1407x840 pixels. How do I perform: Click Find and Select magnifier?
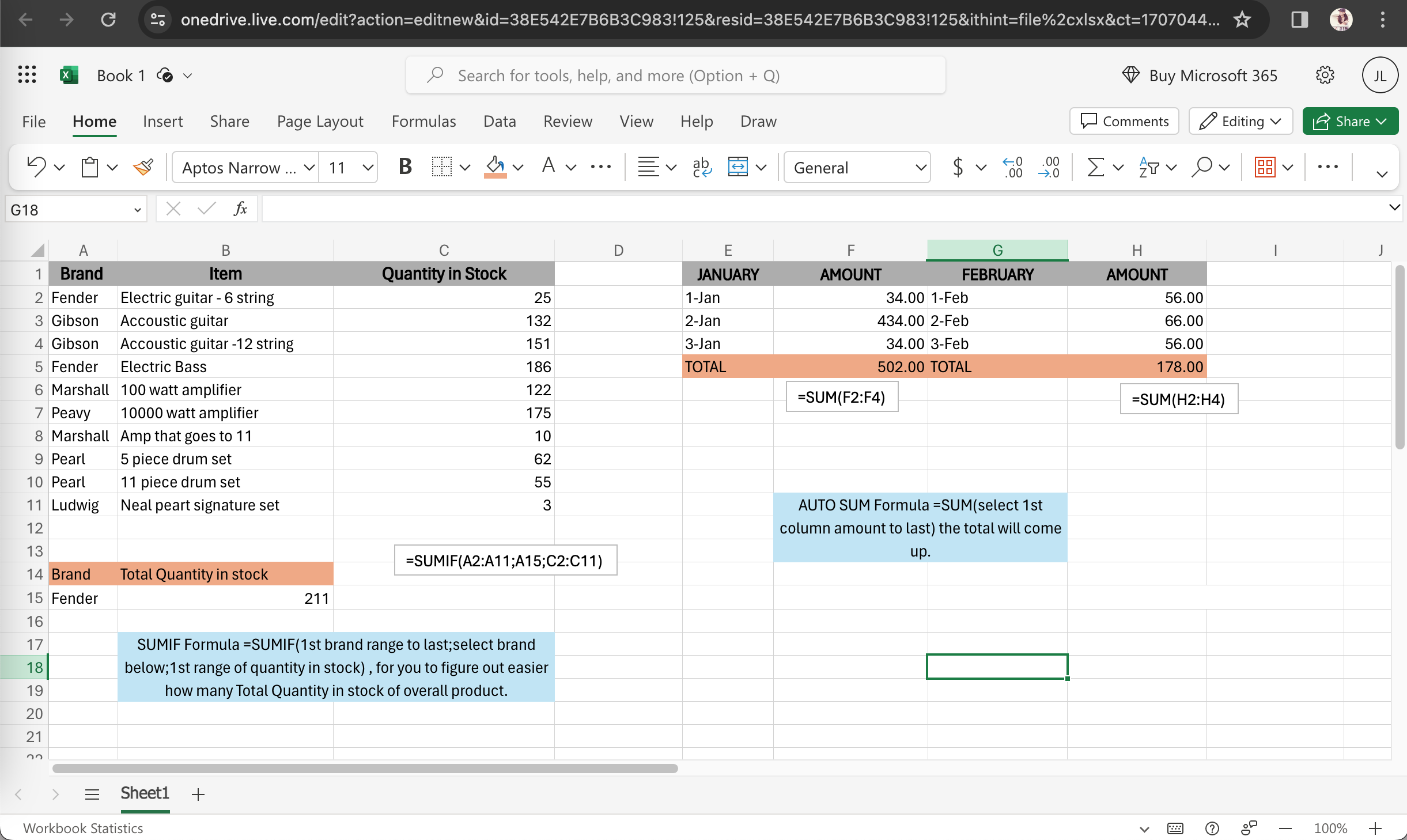pyautogui.click(x=1202, y=167)
